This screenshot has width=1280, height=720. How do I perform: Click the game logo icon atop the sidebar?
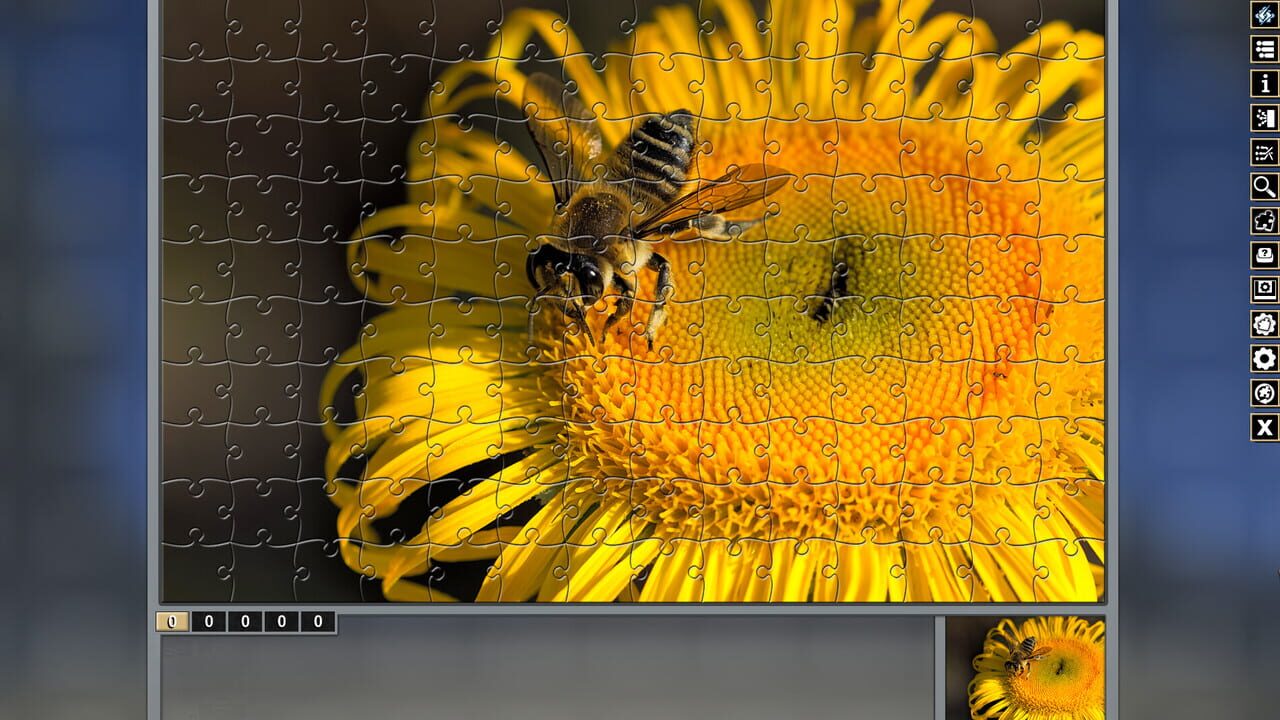(1265, 15)
